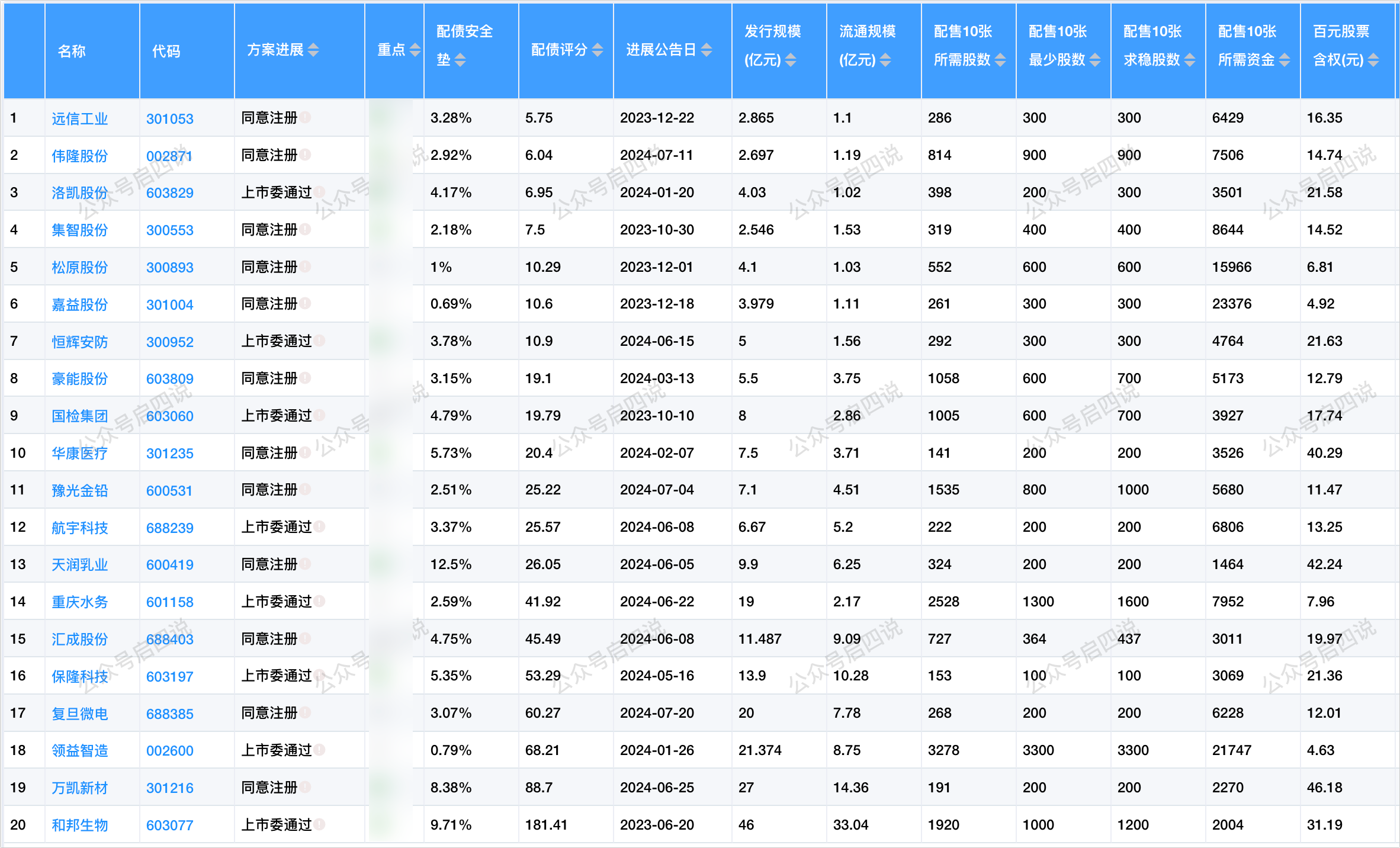Sort by 进展公告日 sort icon
Screen dimensions: 1400x848
pyautogui.click(x=707, y=50)
